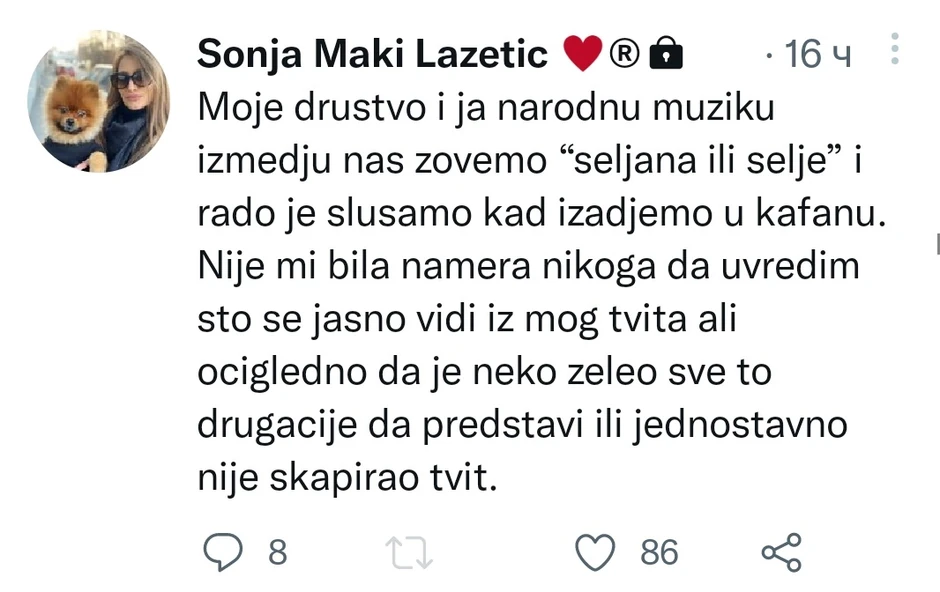The height and width of the screenshot is (592, 940).
Task: Open the share menu for the tweet
Action: point(779,551)
